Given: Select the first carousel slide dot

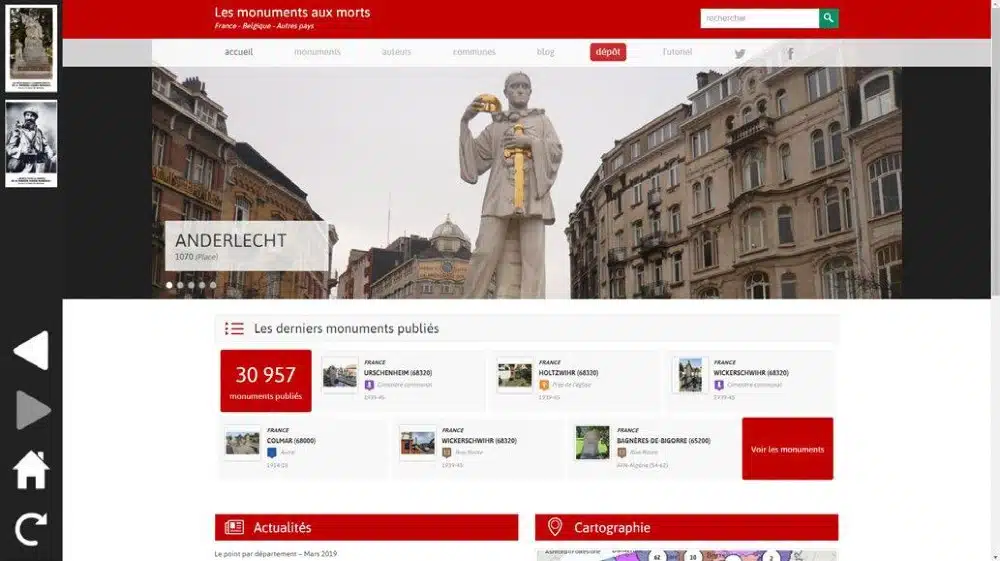Looking at the screenshot, I should (169, 285).
